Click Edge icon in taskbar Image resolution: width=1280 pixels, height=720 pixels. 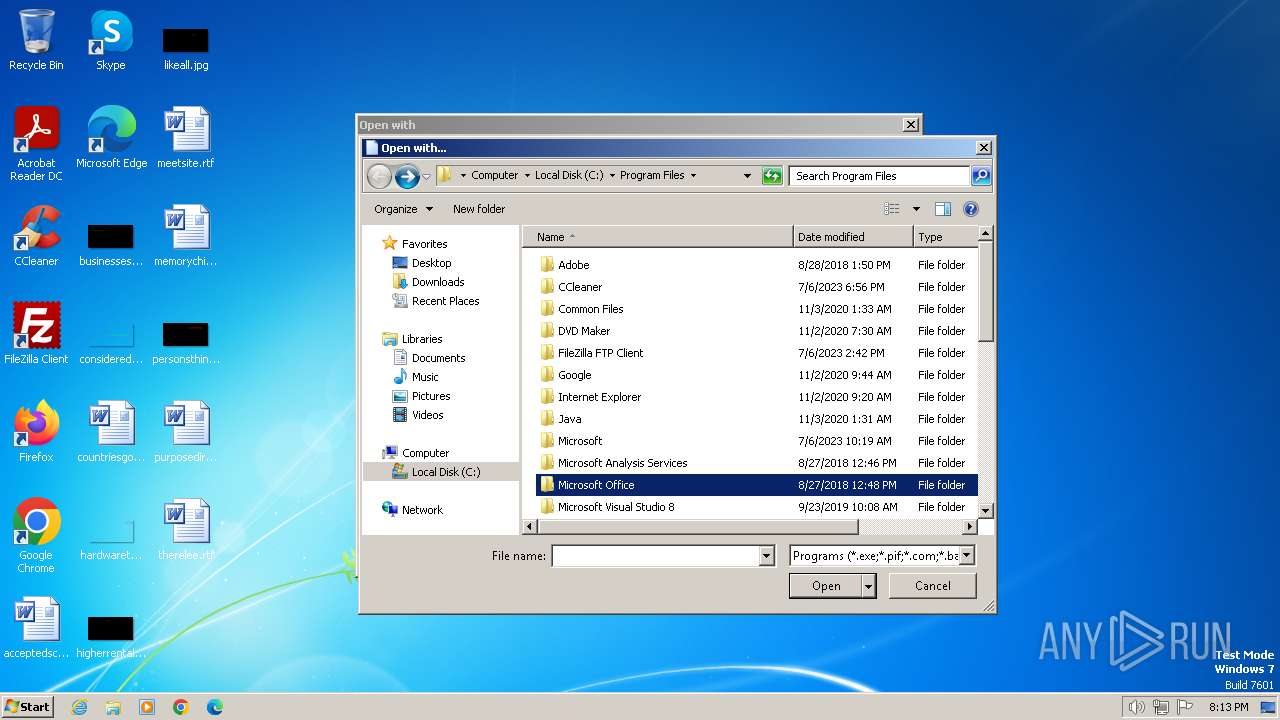215,707
